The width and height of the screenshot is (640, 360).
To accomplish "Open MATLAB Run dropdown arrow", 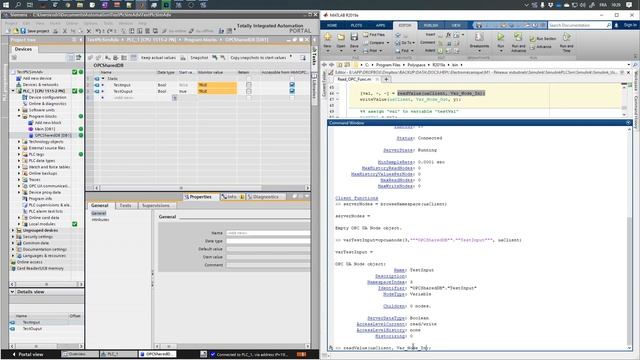I will pos(501,51).
